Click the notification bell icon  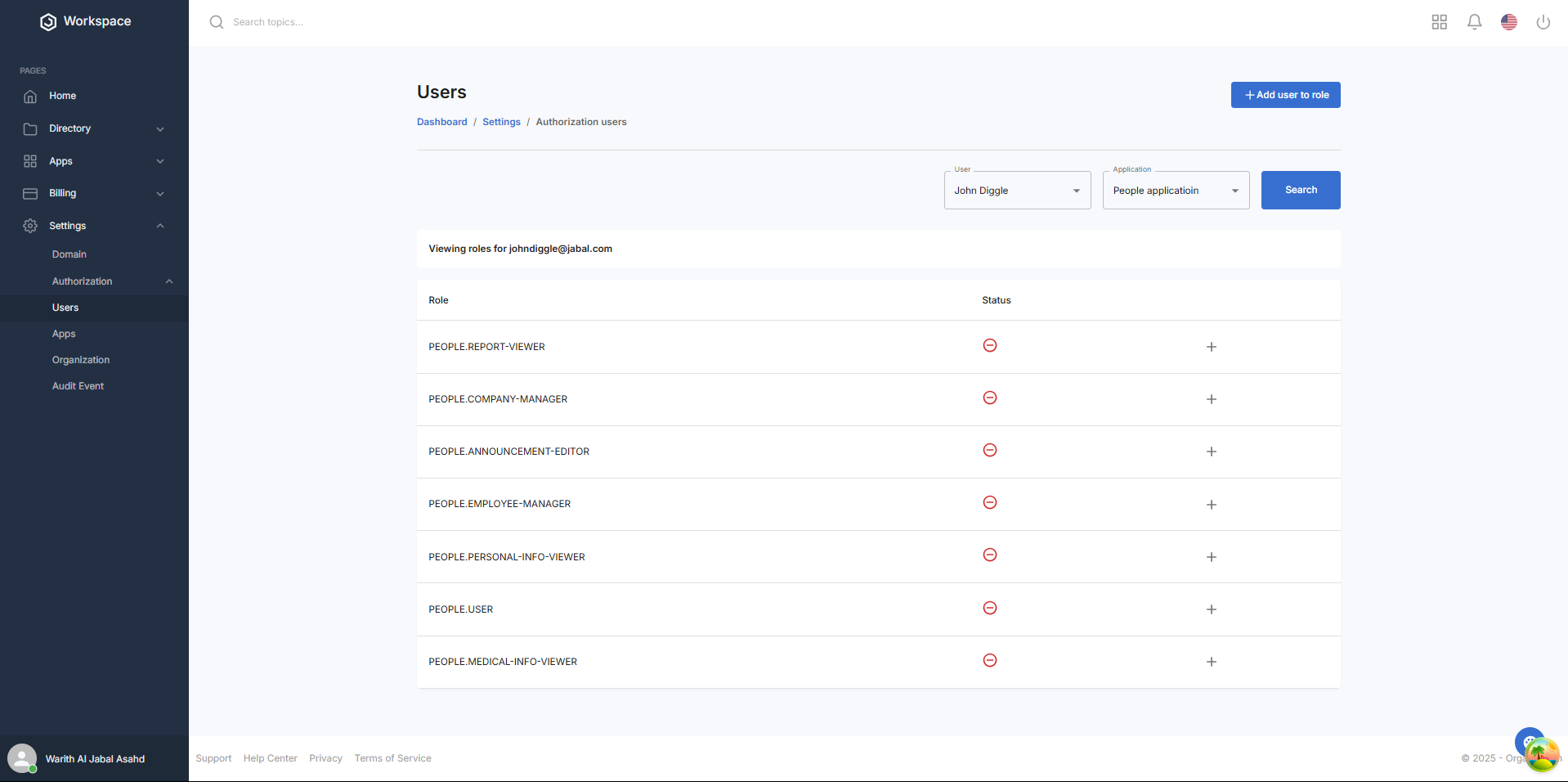click(1474, 22)
